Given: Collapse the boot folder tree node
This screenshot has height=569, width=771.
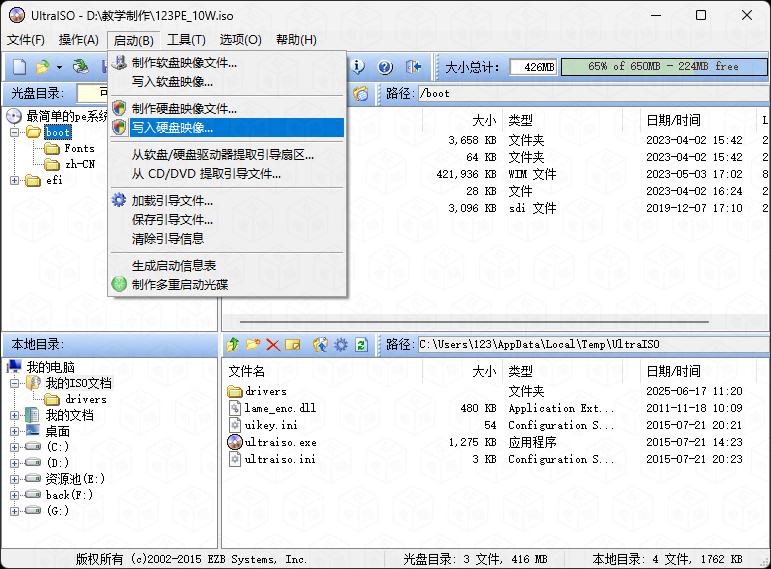Looking at the screenshot, I should pyautogui.click(x=14, y=132).
